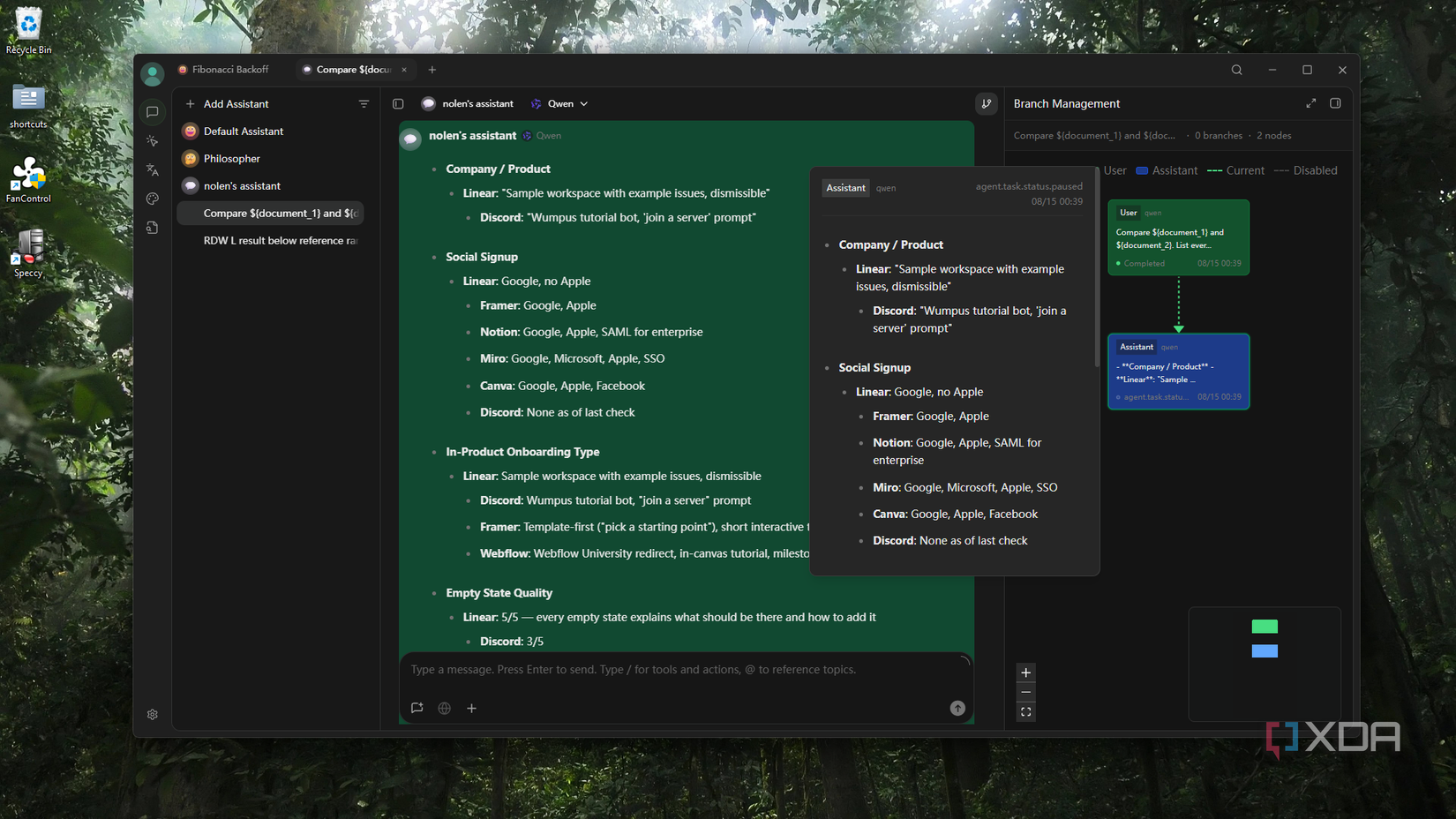1456x819 pixels.
Task: Toggle the Branch Management side panel layout icon
Action: point(1336,103)
